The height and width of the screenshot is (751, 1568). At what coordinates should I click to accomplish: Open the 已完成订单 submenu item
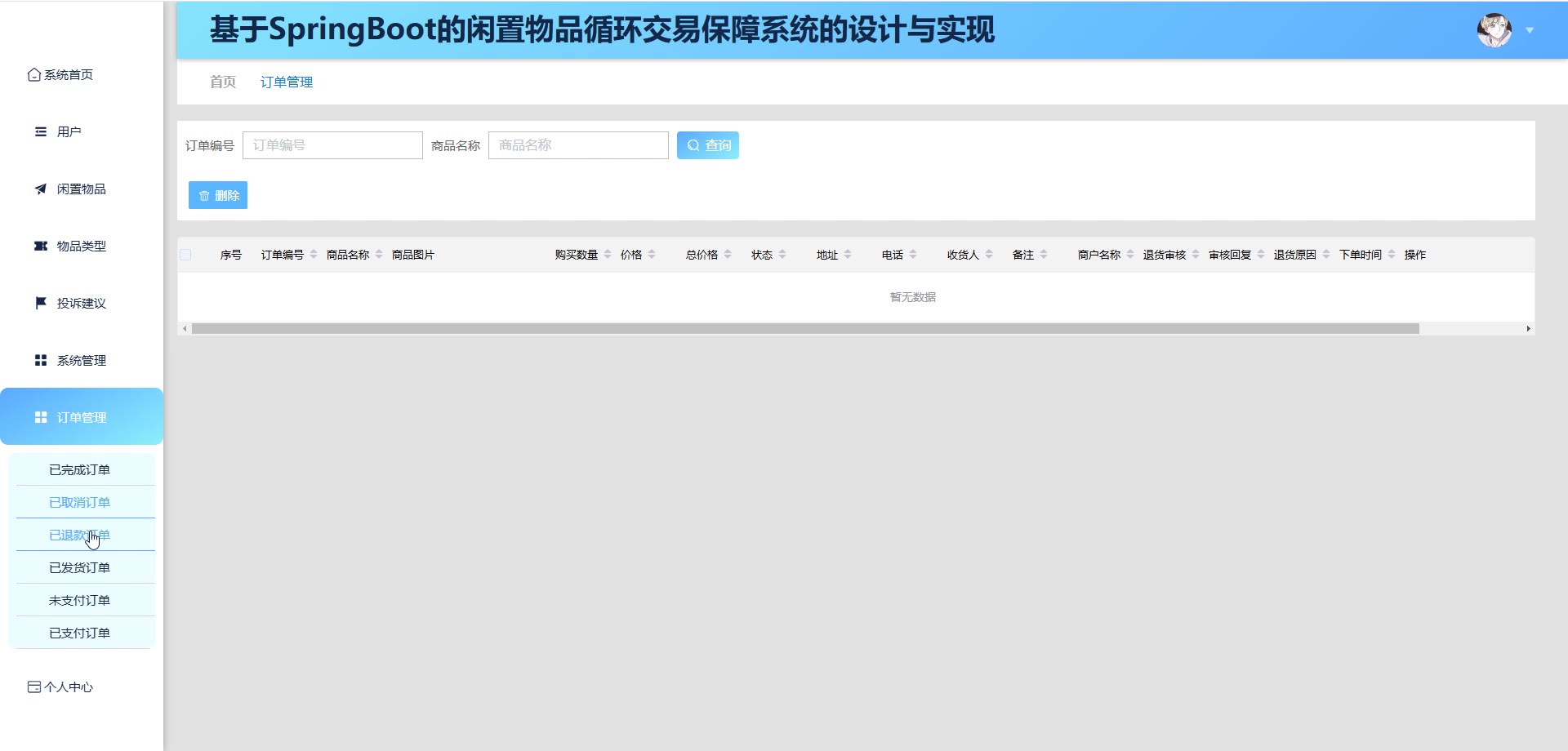79,469
